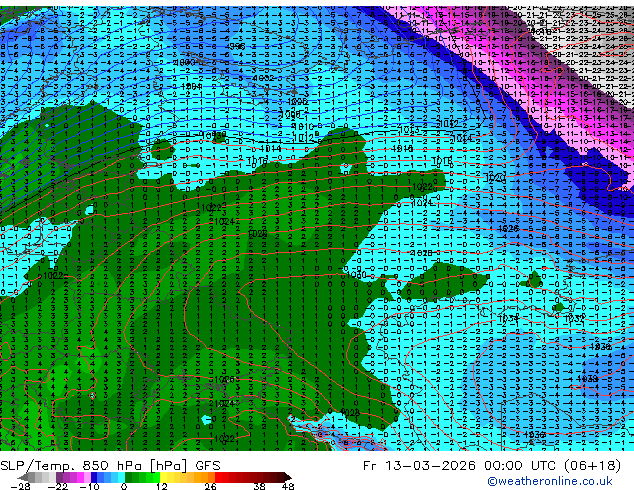The image size is (634, 490).
Task: Click the '1030' isobar pressure label
Action: pyautogui.click(x=356, y=275)
